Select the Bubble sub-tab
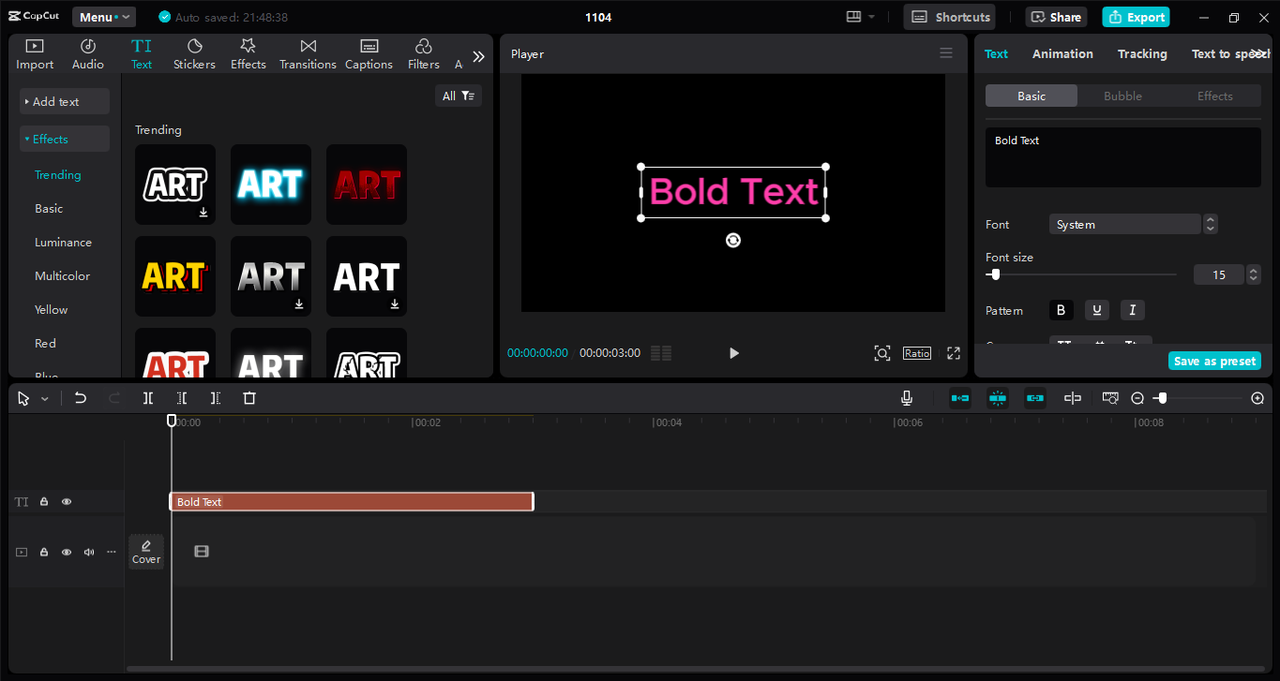The image size is (1280, 681). (x=1123, y=96)
